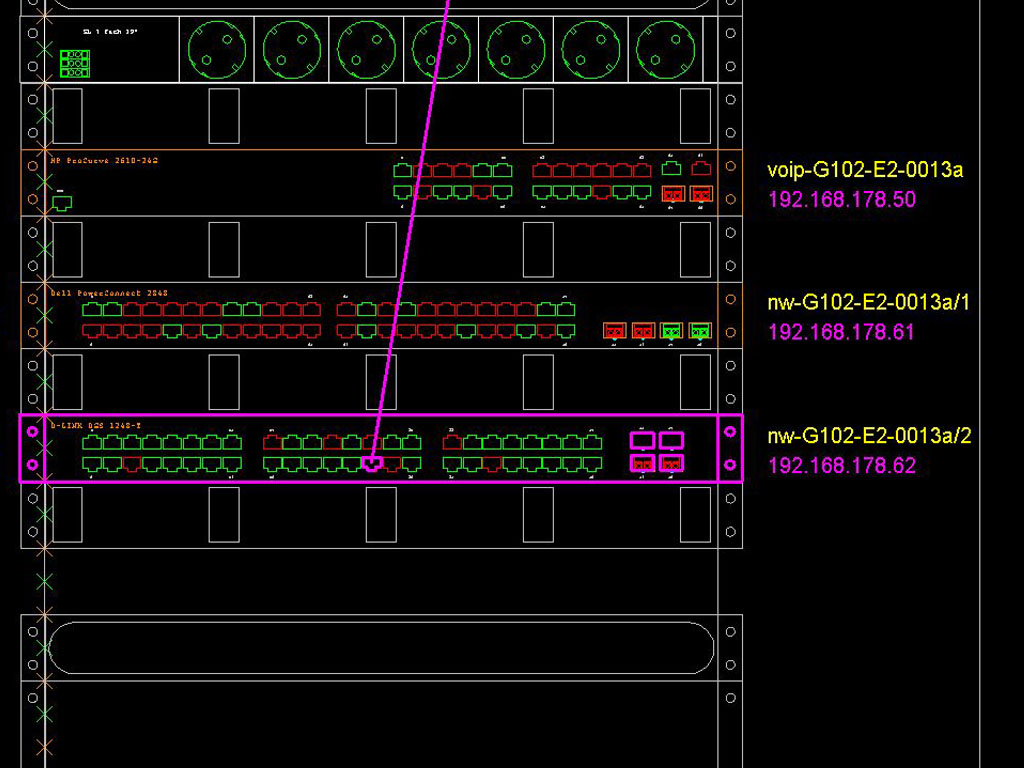Screen dimensions: 1024x768
Task: Click the Dell PowerConnect 2848 device name
Action: (108, 293)
